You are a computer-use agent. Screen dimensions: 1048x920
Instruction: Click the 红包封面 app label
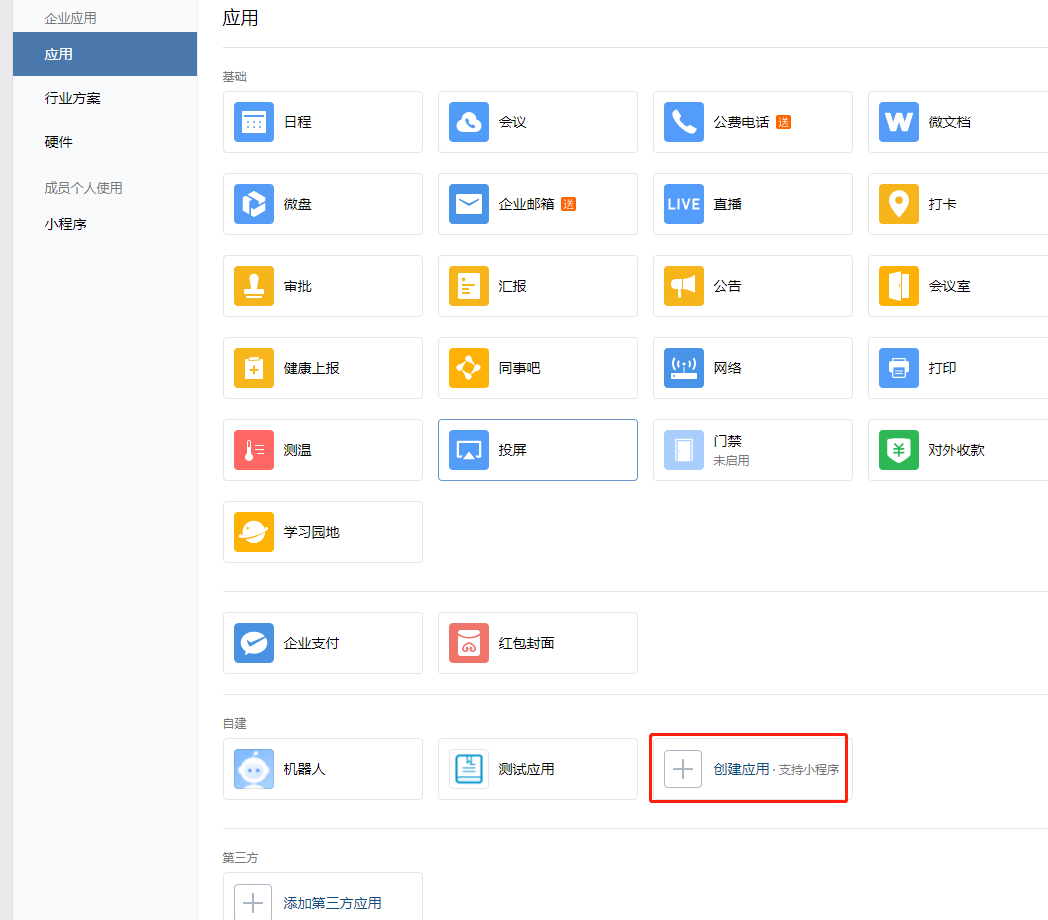click(526, 643)
